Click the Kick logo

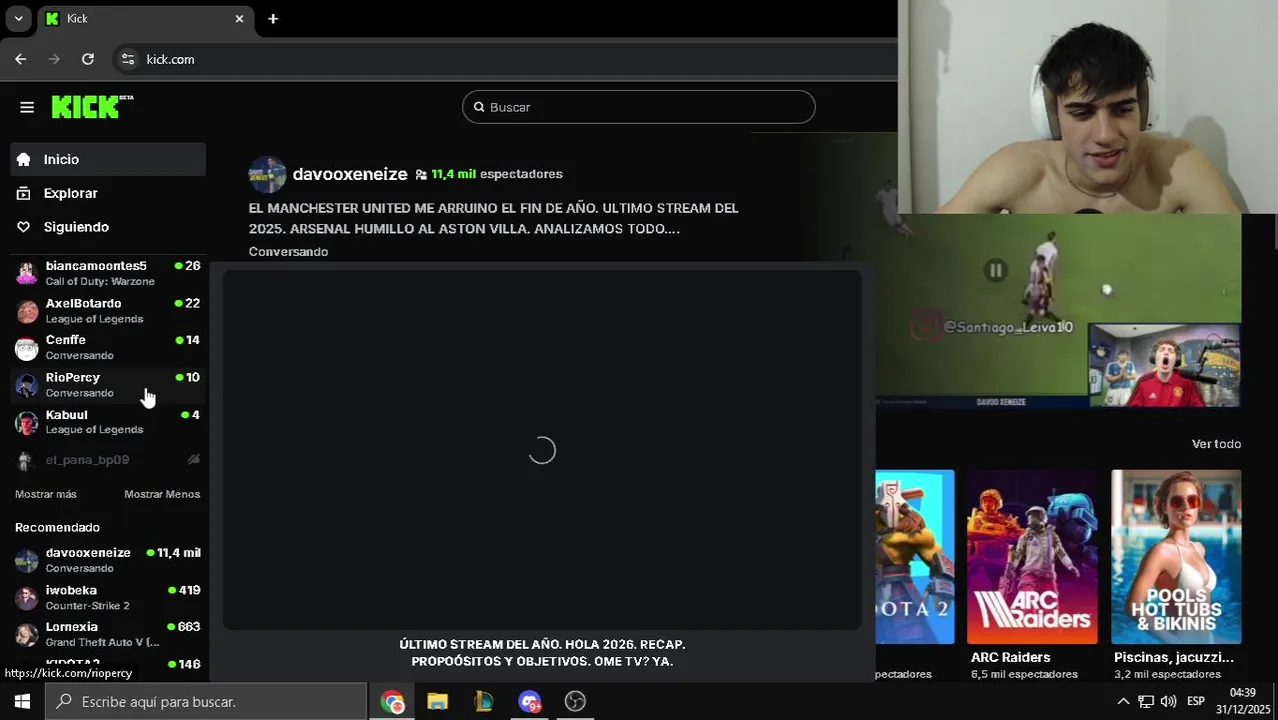[92, 107]
